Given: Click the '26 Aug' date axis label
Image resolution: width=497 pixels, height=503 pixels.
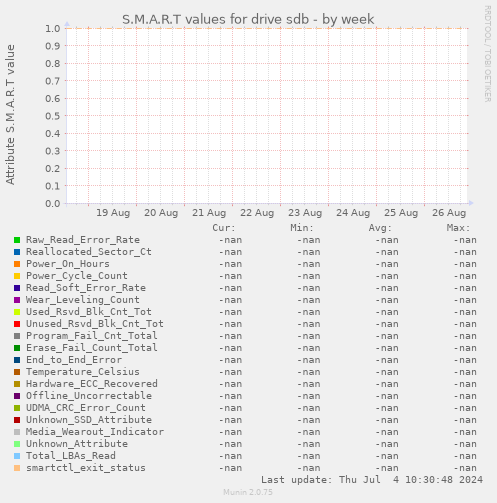Looking at the screenshot, I should point(449,213).
